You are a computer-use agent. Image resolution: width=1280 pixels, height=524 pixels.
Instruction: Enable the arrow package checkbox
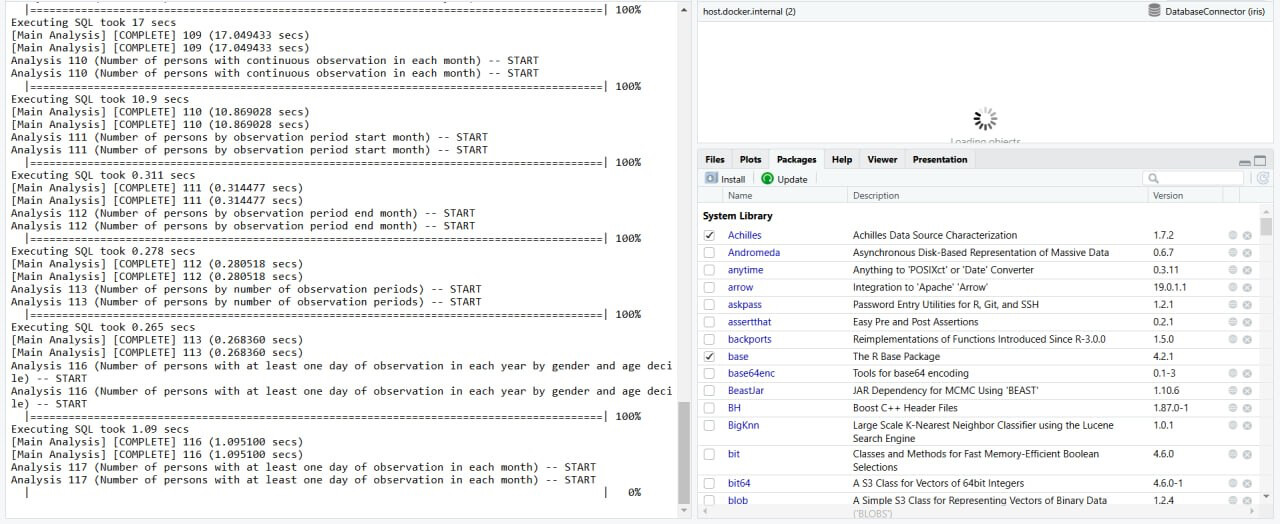709,287
